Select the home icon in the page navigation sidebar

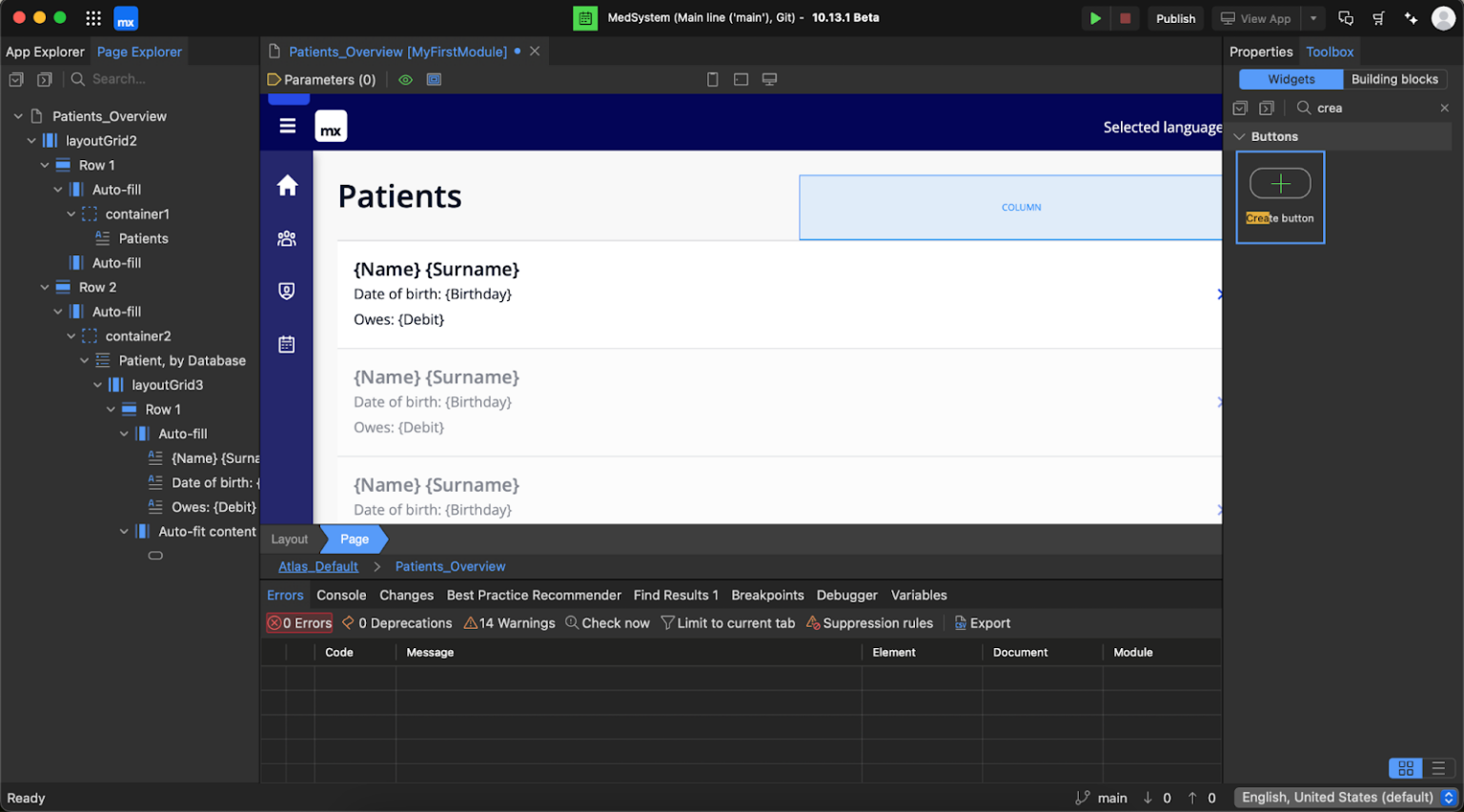pos(286,186)
